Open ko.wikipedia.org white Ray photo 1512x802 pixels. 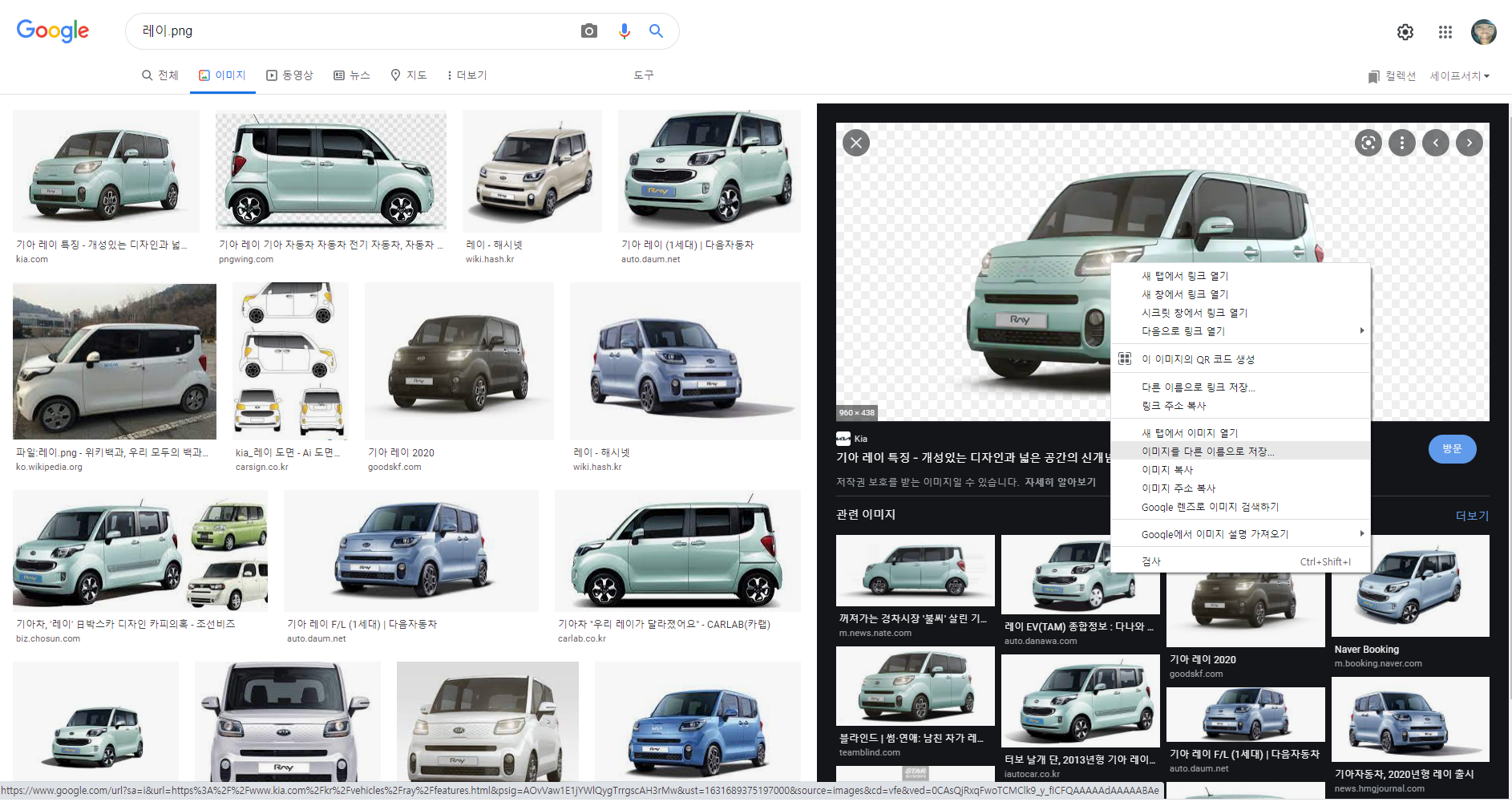click(115, 361)
